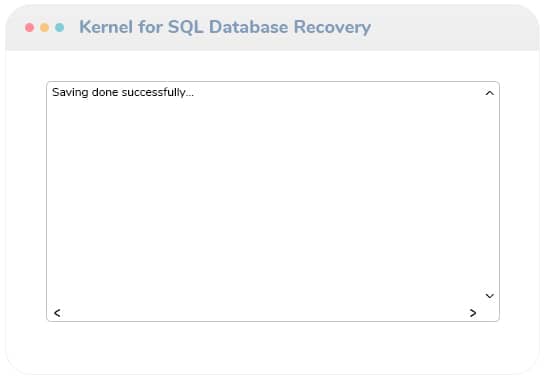Click the word 'Recovery' in the title
This screenshot has width=545, height=380.
[332, 28]
